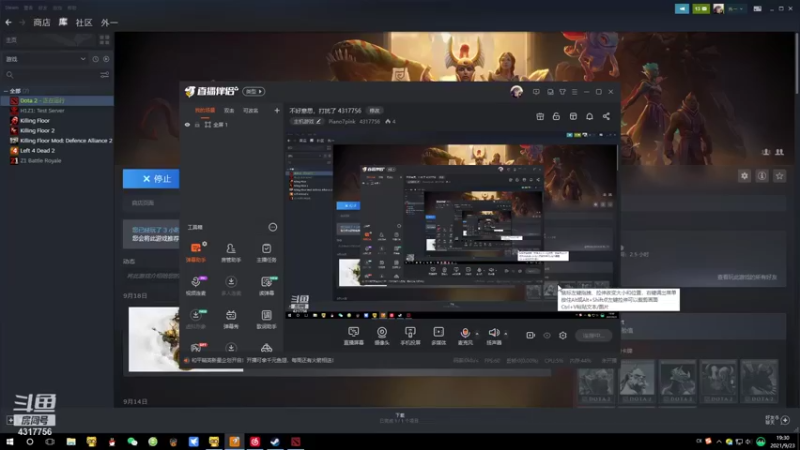Open notification bell in companion header
Screen dimensions: 800x450
click(x=589, y=116)
